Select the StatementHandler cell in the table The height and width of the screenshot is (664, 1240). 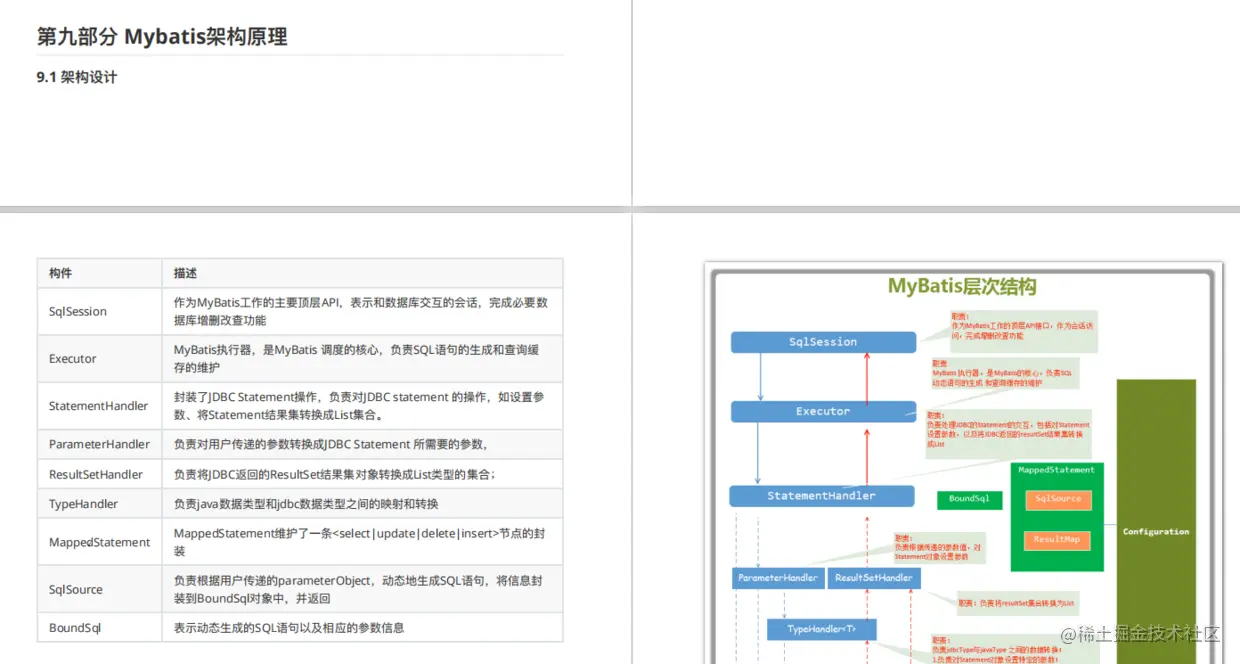coord(98,406)
